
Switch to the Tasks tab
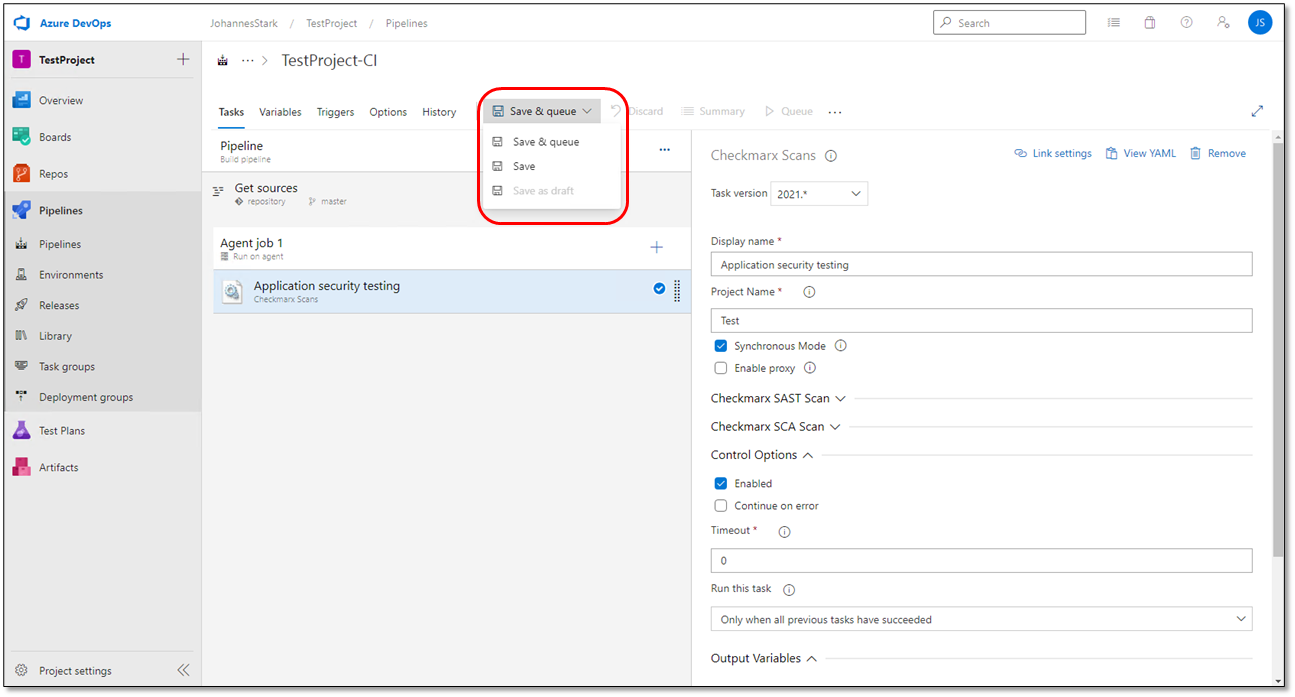pos(231,112)
